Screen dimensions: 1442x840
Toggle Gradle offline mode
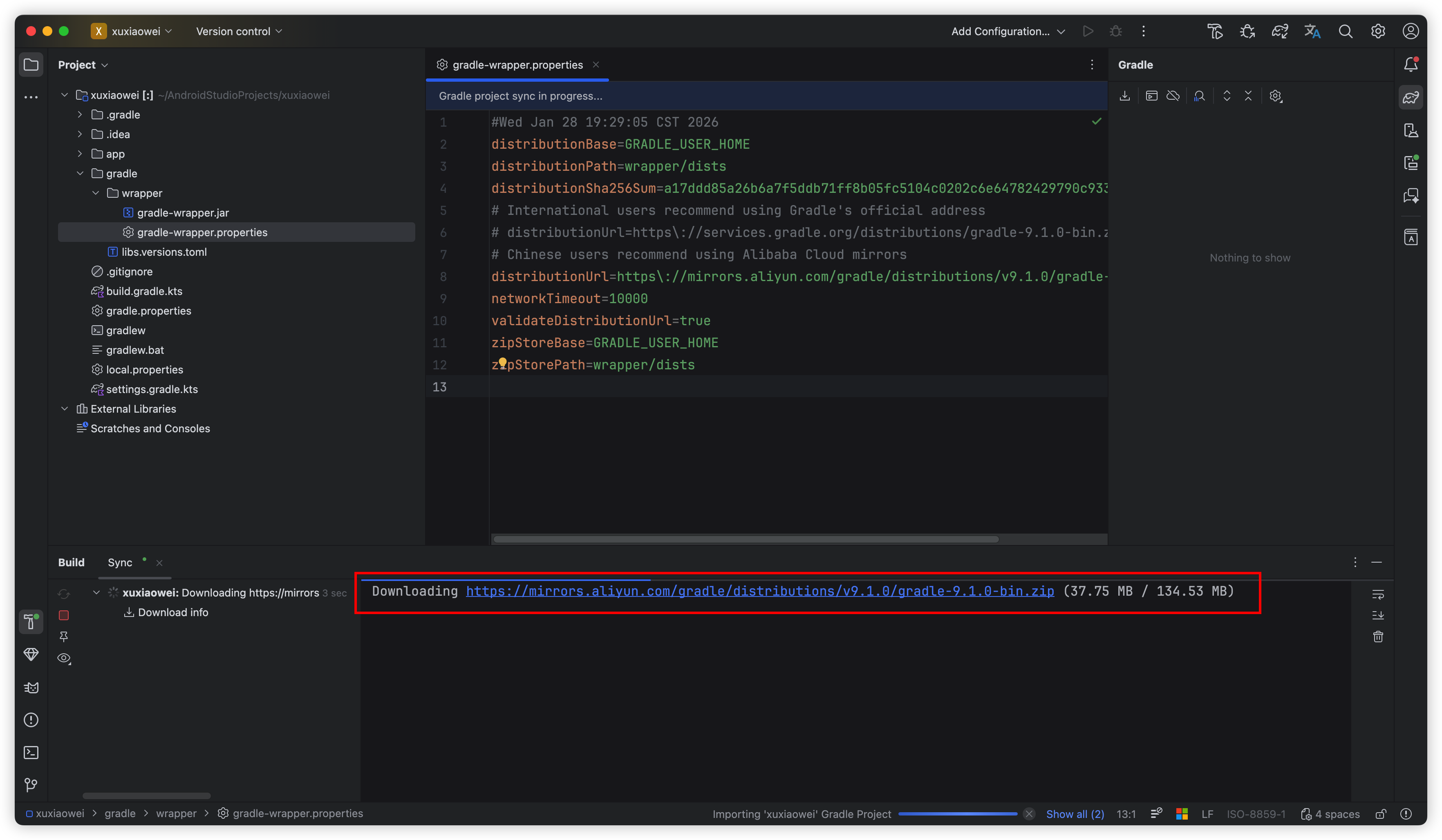[x=1173, y=96]
